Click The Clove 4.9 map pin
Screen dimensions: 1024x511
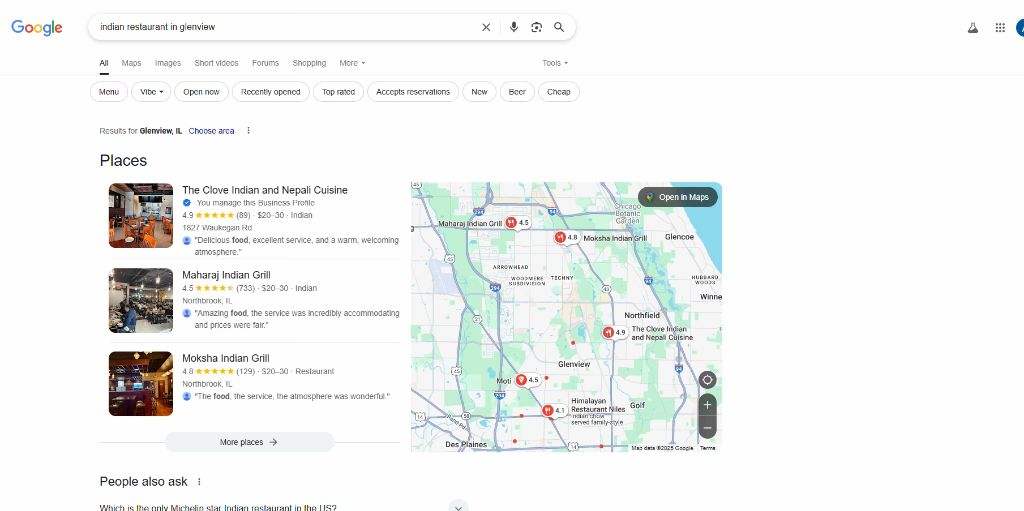click(608, 333)
